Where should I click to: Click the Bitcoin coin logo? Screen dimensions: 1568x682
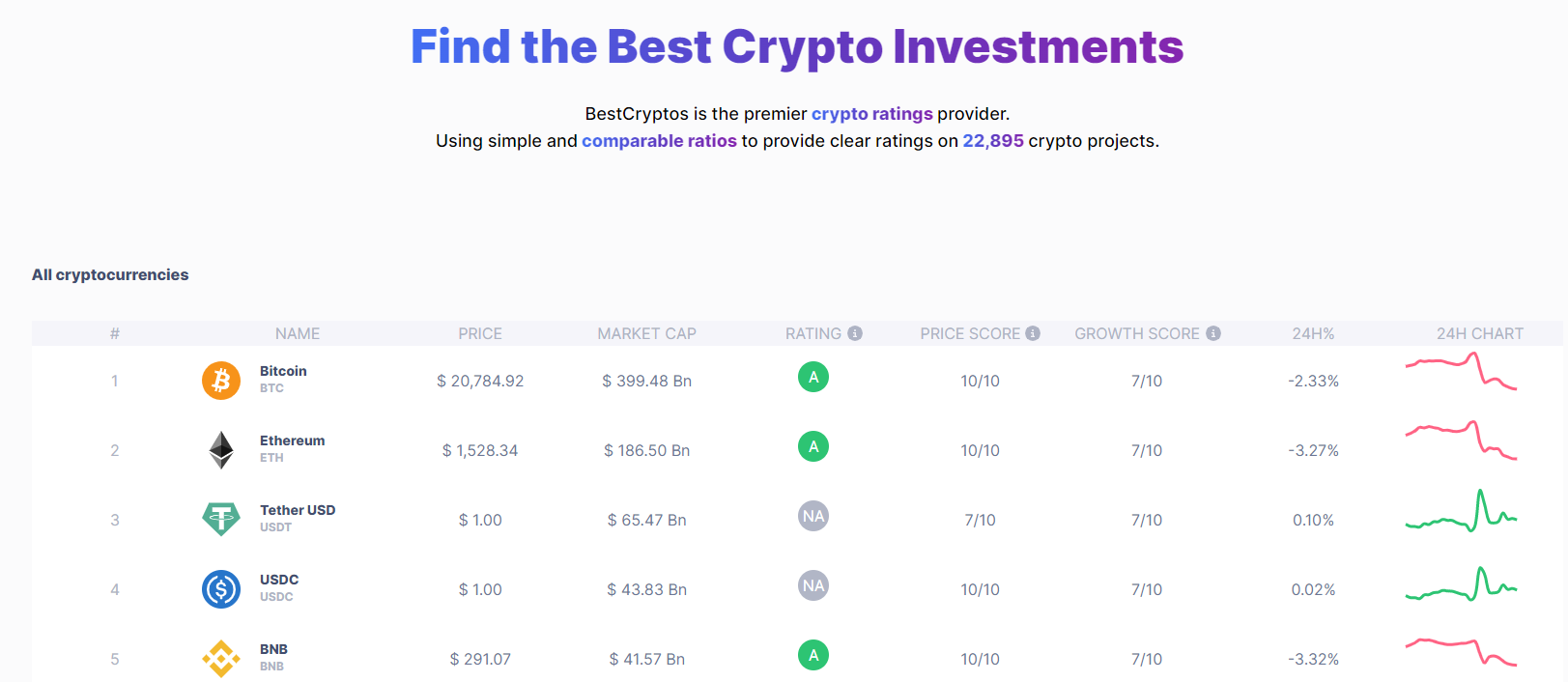point(220,381)
